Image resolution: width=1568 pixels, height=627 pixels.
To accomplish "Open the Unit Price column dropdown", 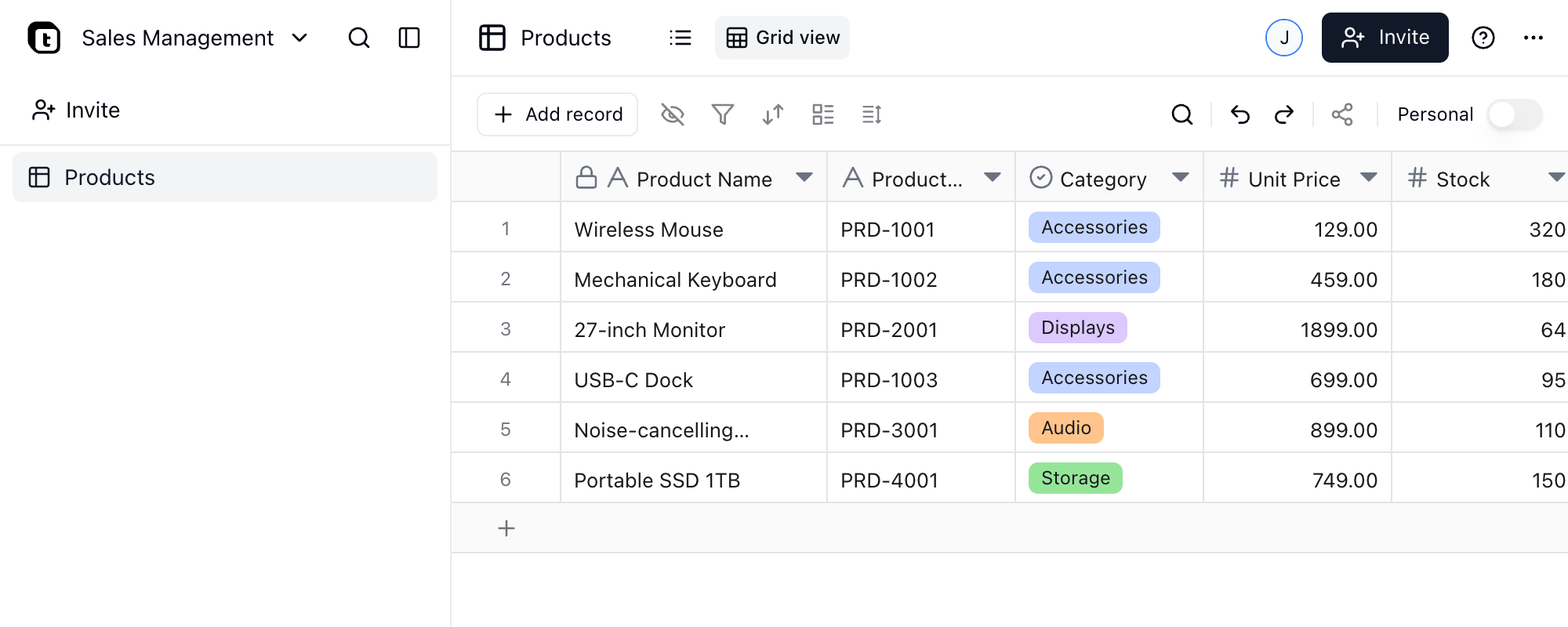I will pyautogui.click(x=1369, y=178).
